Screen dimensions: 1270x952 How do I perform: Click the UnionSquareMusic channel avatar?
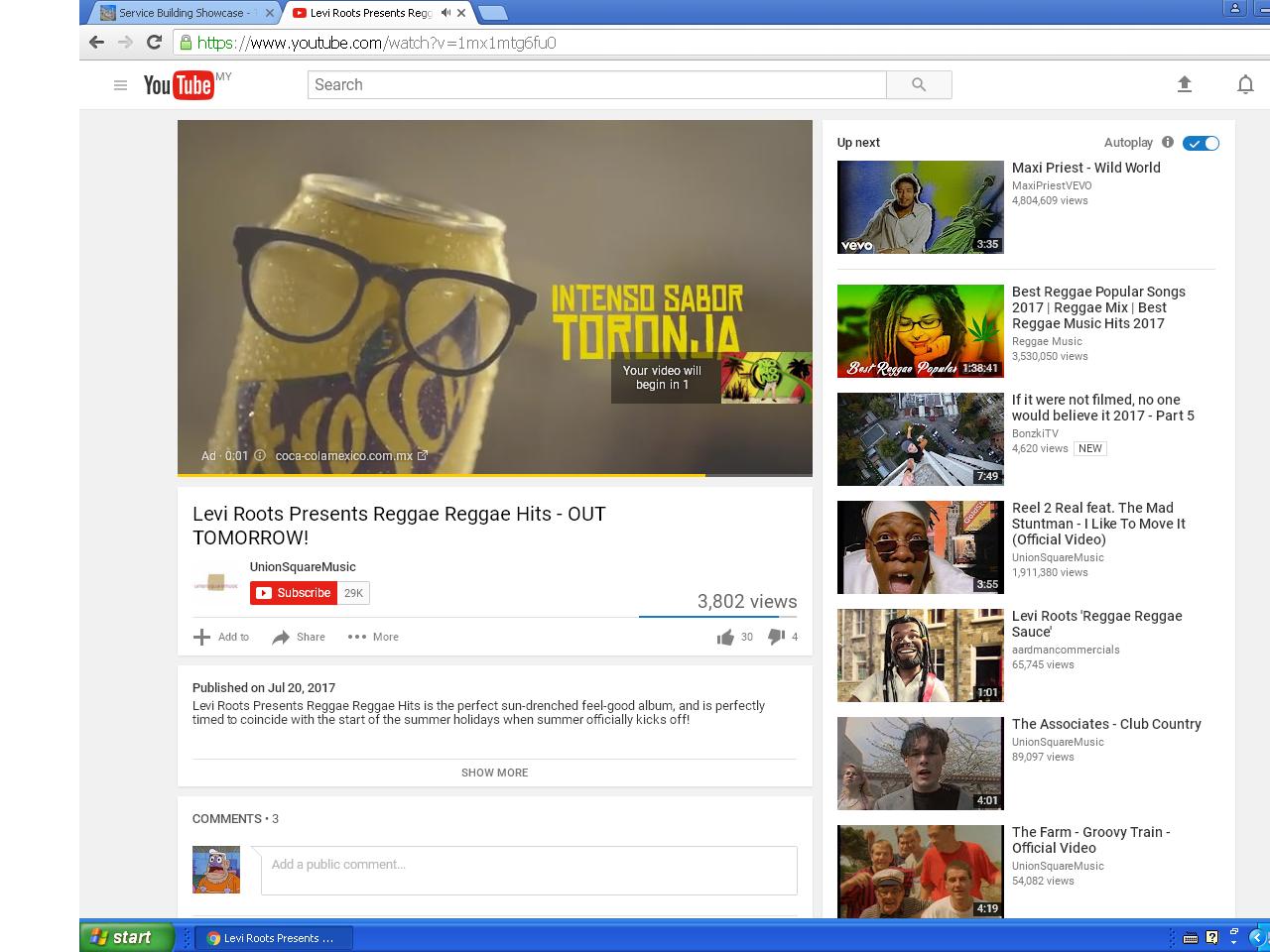[215, 584]
